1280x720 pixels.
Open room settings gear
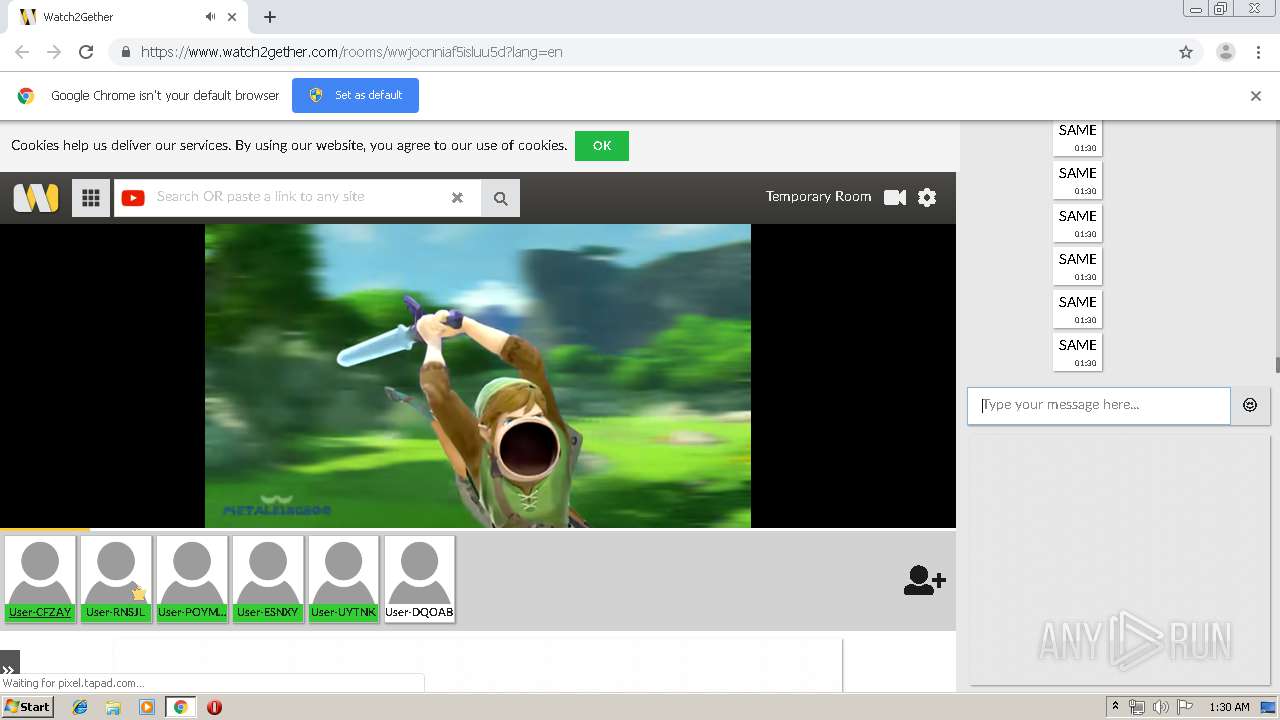click(927, 198)
